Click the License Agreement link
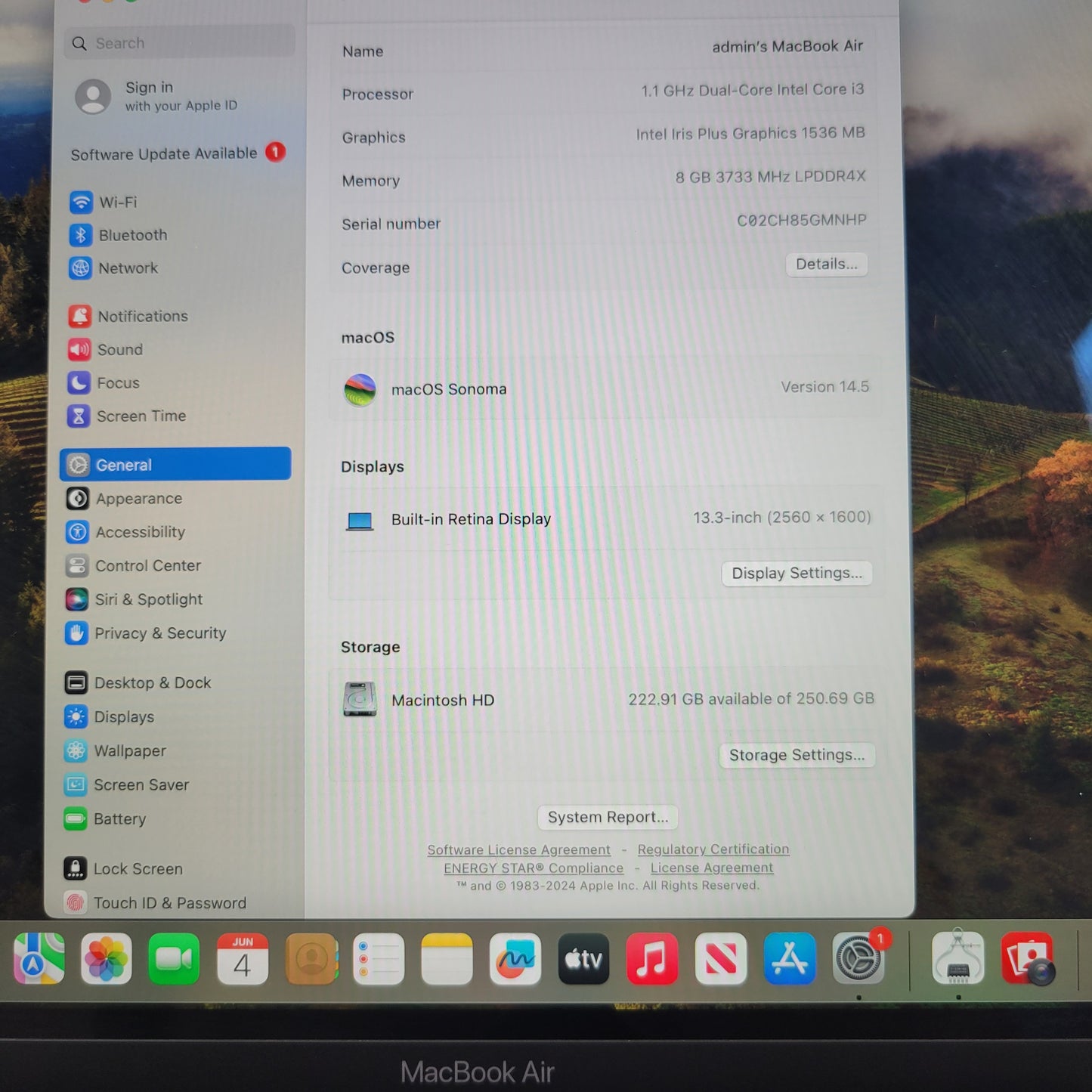The height and width of the screenshot is (1092, 1092). [x=712, y=868]
